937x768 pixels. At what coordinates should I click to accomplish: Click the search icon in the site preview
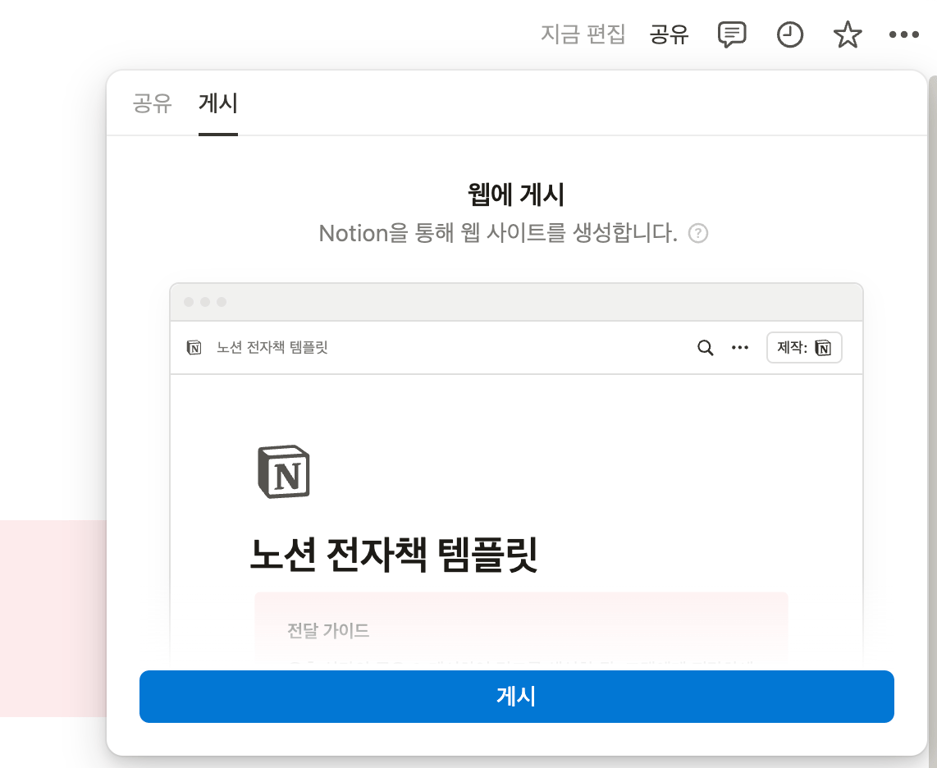[x=704, y=347]
